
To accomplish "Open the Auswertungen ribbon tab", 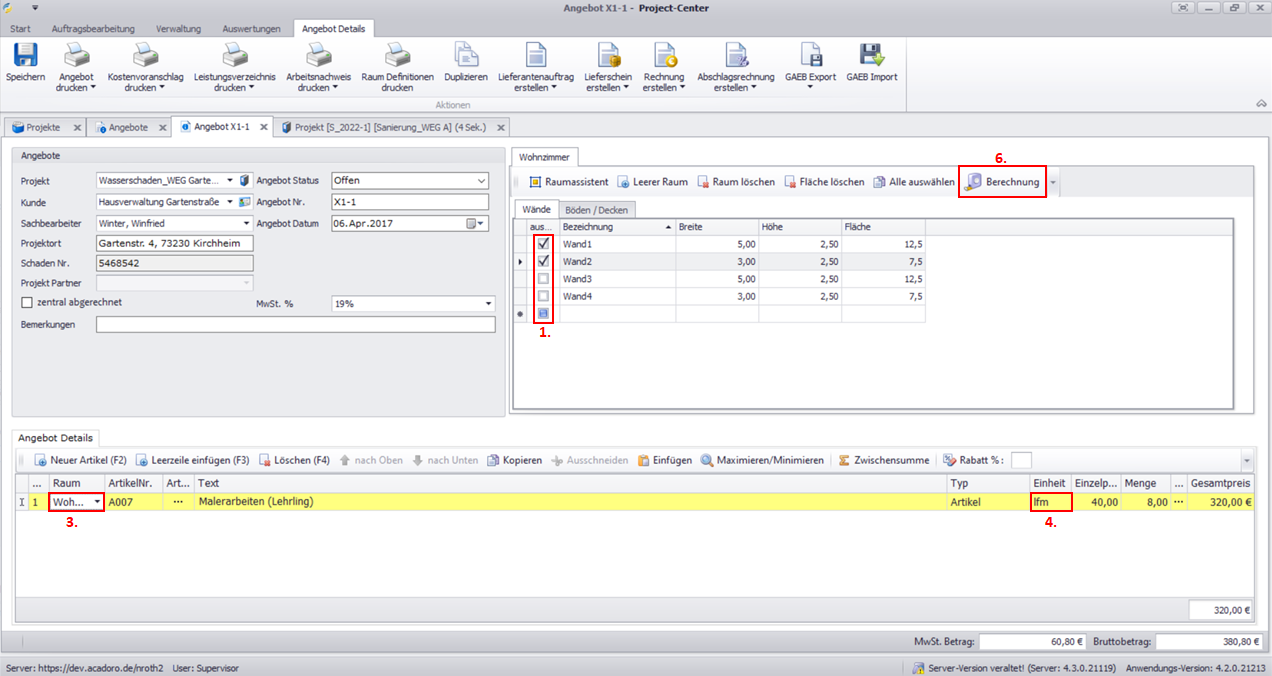I will (251, 28).
